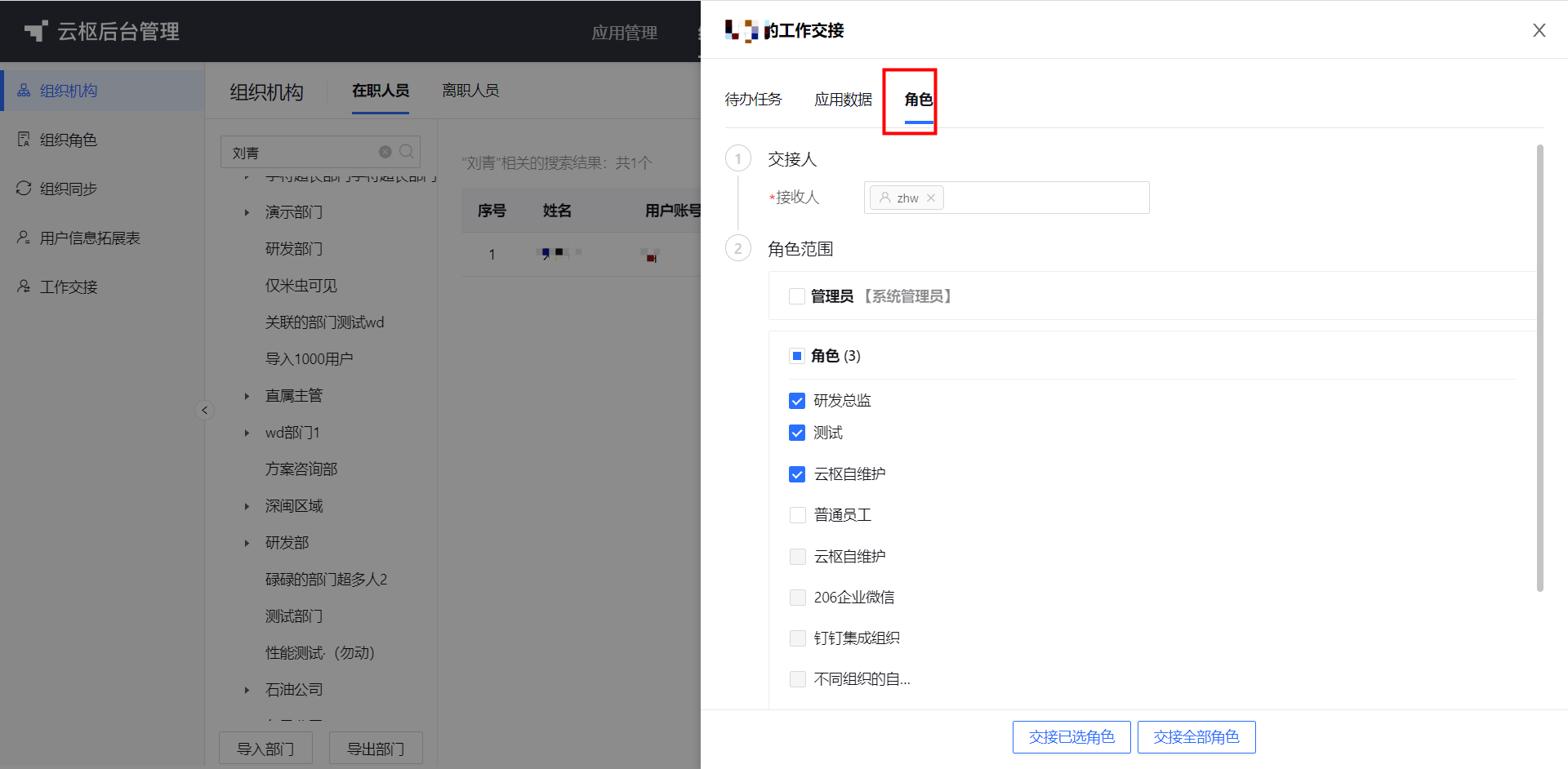Expand the wd部门1 tree node
Viewport: 1568px width, 769px height.
pyautogui.click(x=247, y=433)
